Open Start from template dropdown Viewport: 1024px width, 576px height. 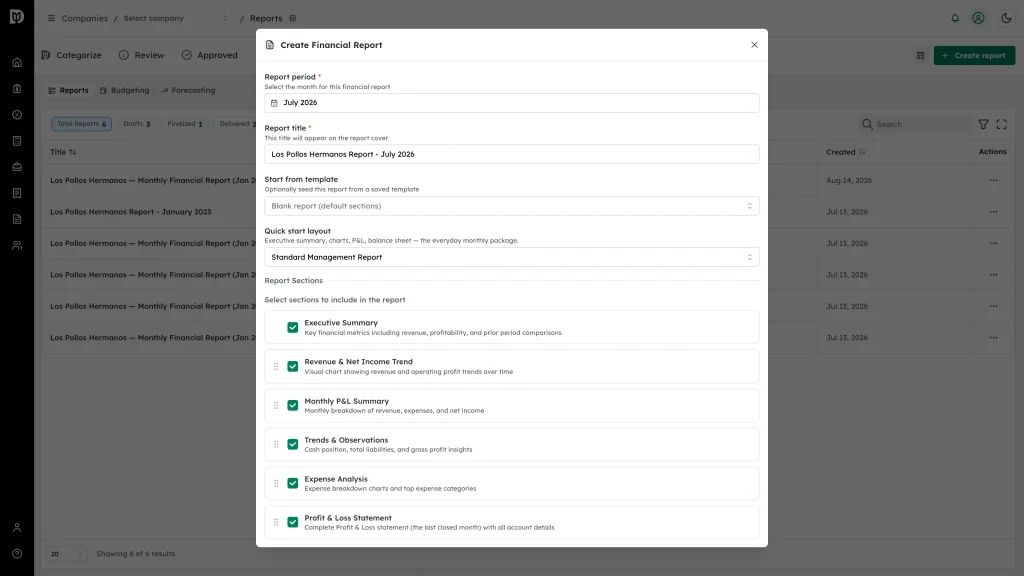(511, 206)
